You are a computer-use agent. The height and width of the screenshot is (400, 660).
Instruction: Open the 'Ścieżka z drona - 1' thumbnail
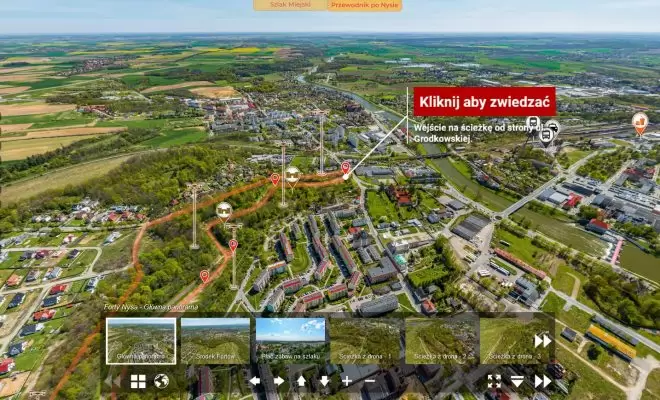[x=365, y=341]
